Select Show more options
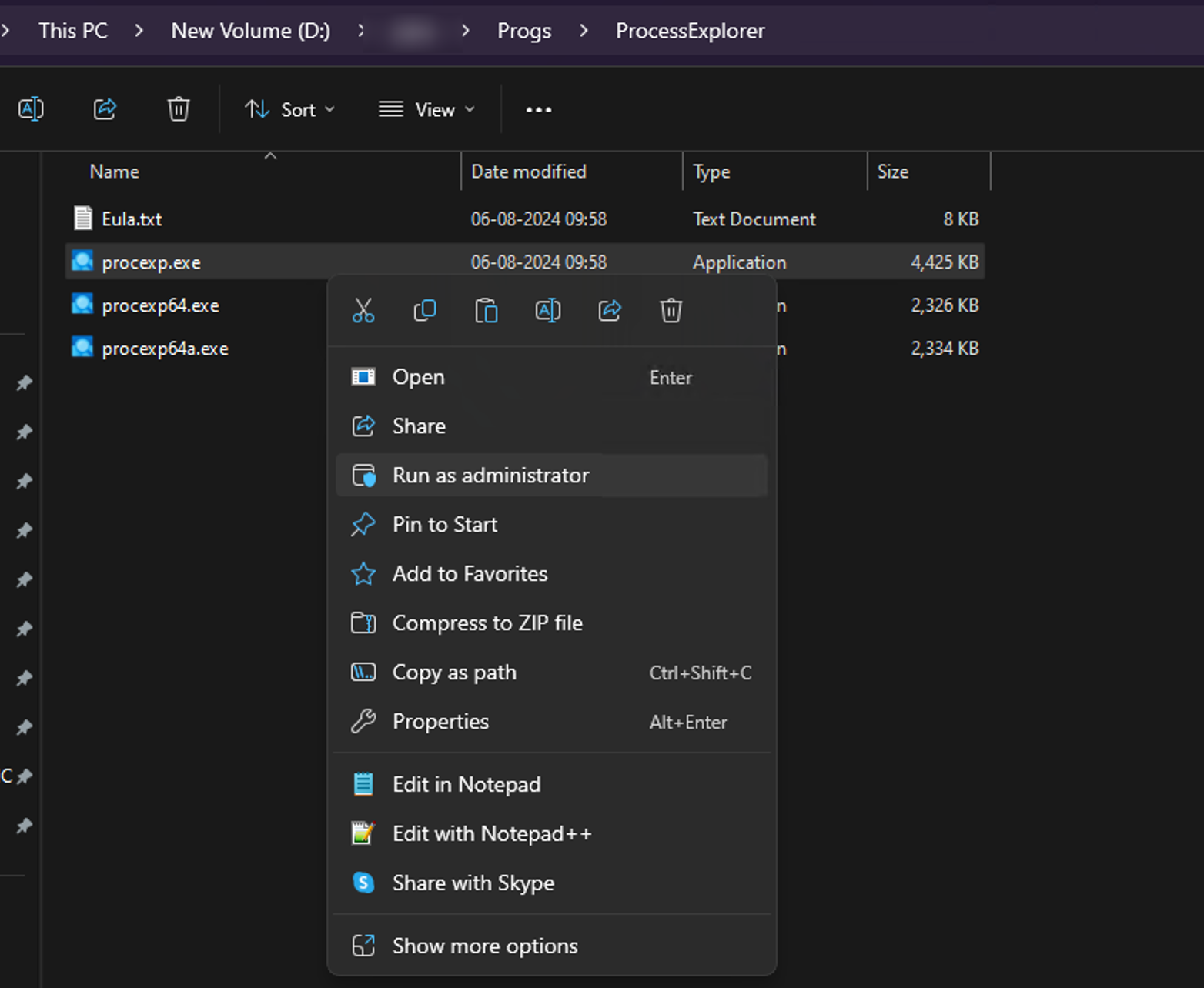Screen dimensions: 1204x988 click(485, 946)
